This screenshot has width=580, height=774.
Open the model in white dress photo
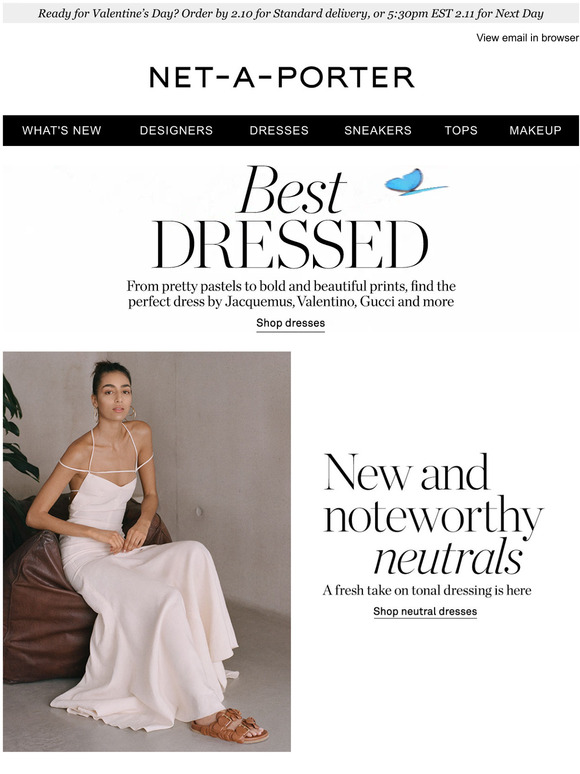point(147,551)
